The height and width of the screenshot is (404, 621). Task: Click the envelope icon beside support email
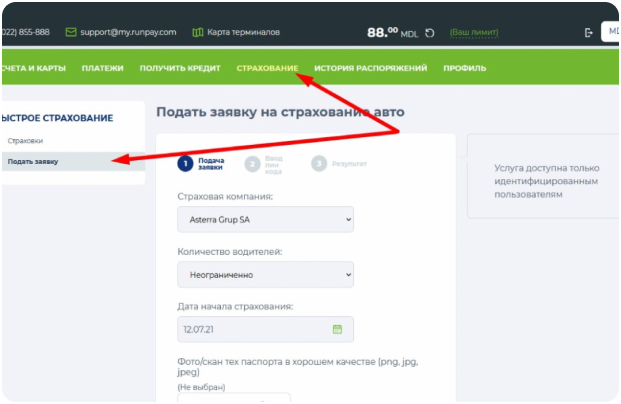tap(71, 32)
